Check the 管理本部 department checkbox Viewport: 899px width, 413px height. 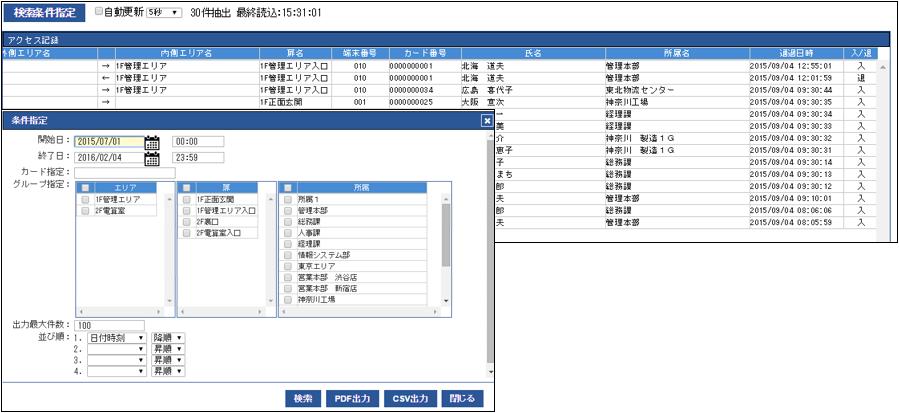(x=288, y=211)
